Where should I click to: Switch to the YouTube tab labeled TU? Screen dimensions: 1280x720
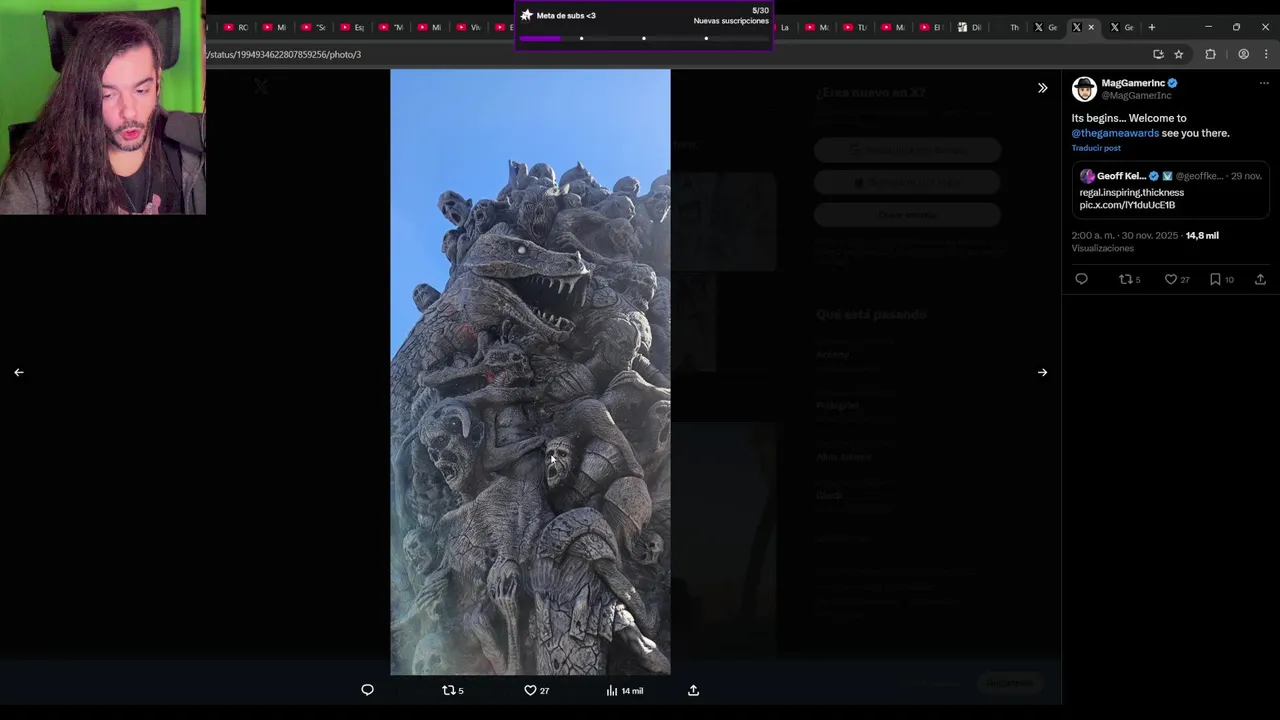(856, 27)
